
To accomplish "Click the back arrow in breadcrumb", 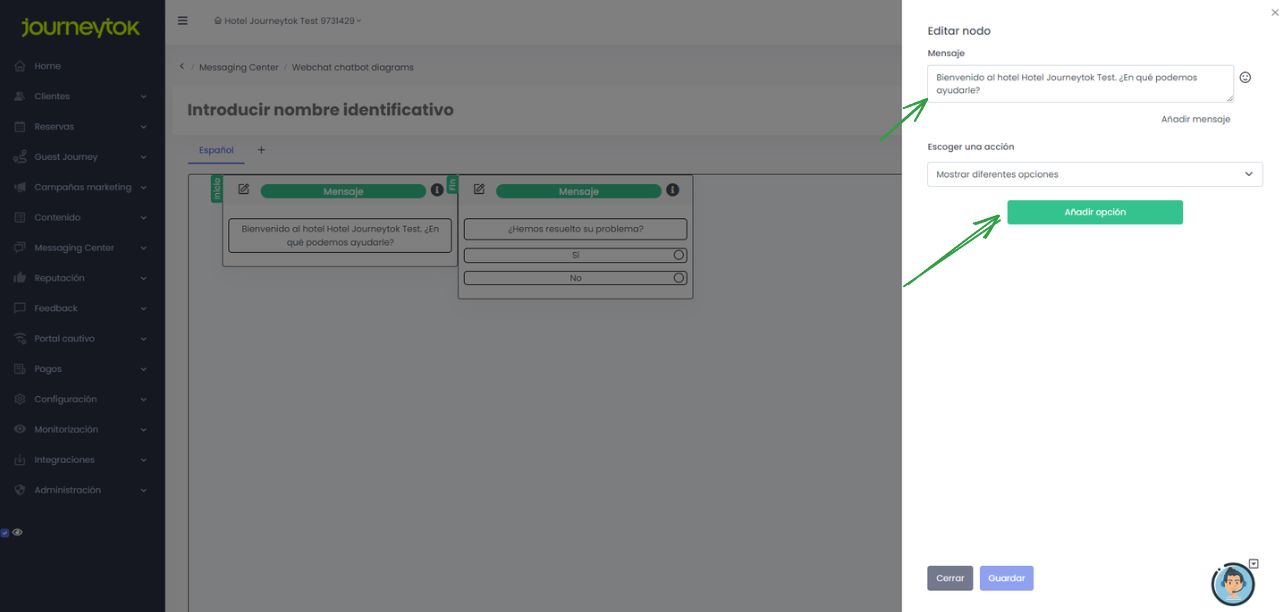I will (181, 67).
